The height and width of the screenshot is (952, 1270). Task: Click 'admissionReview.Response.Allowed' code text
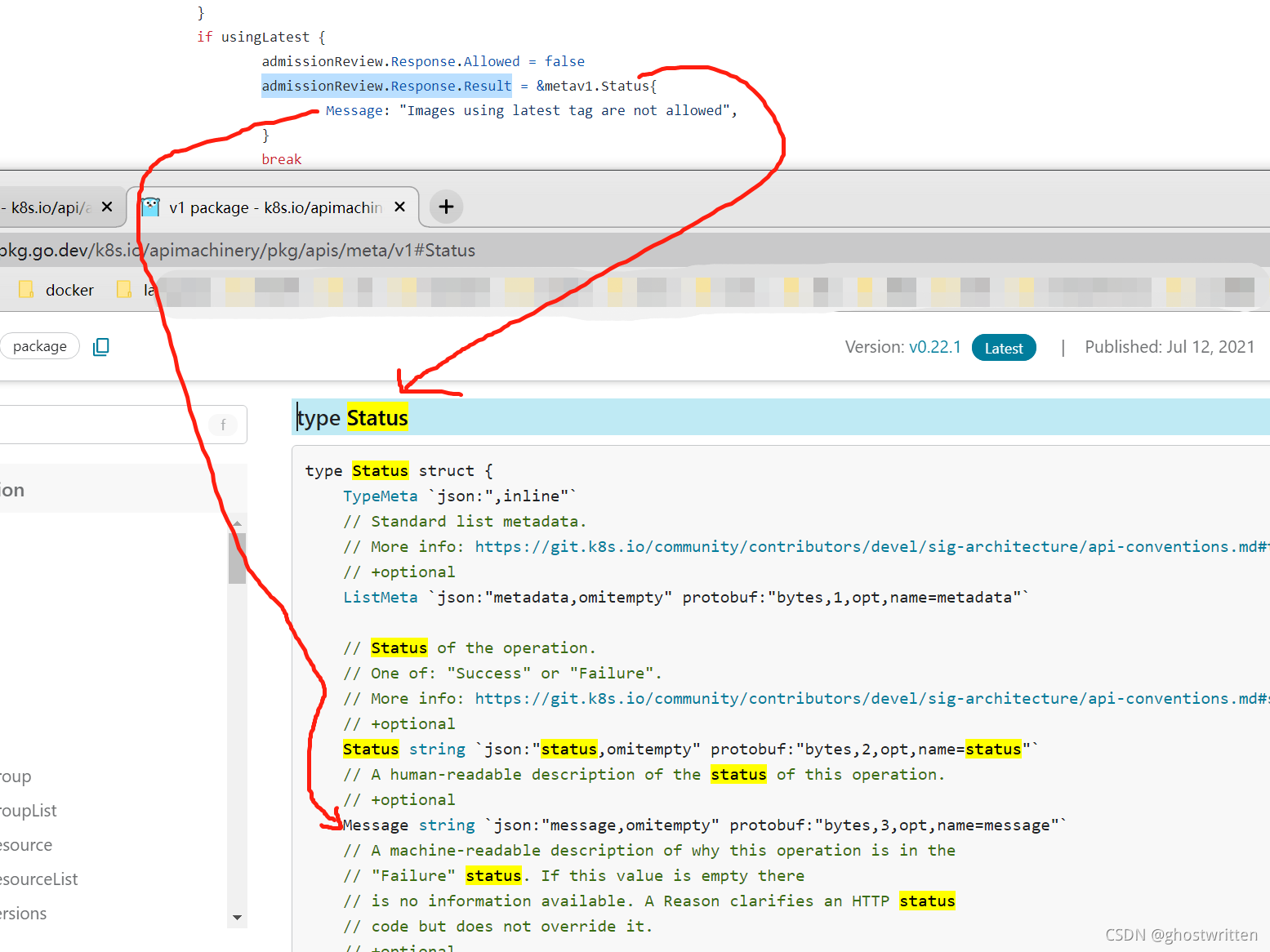tap(390, 61)
